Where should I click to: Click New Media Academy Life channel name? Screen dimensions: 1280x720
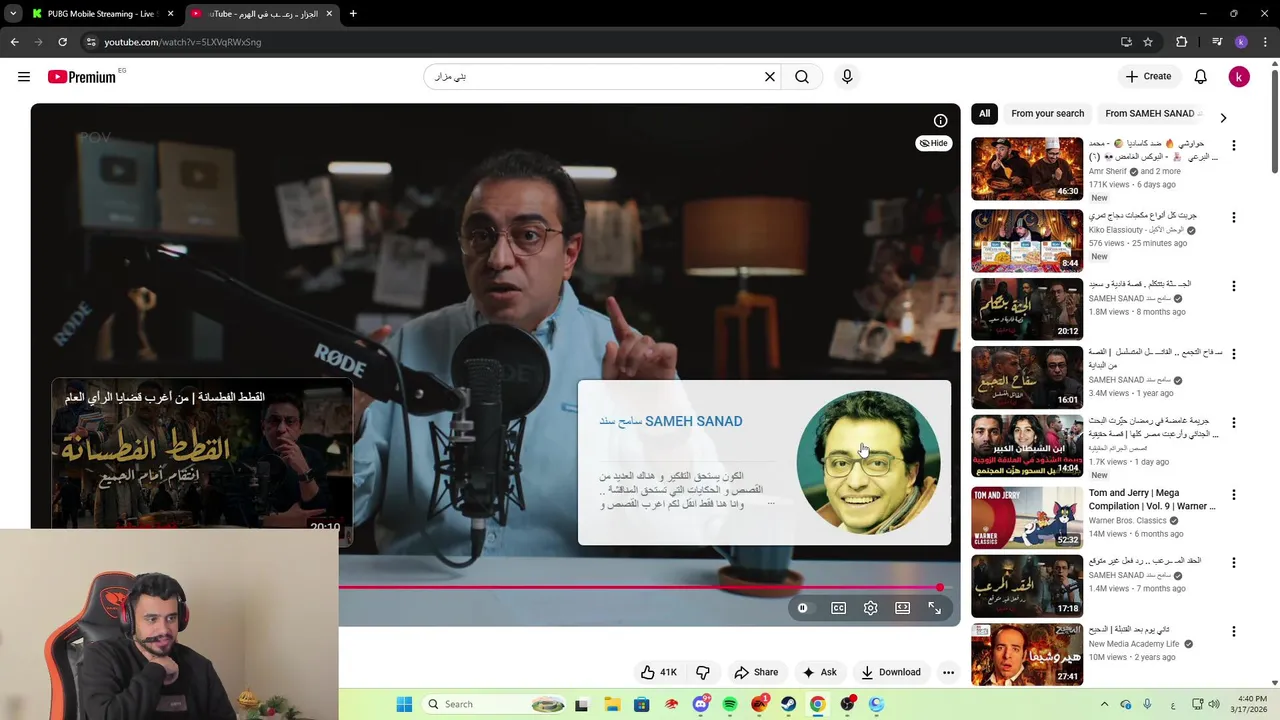[x=1135, y=644]
